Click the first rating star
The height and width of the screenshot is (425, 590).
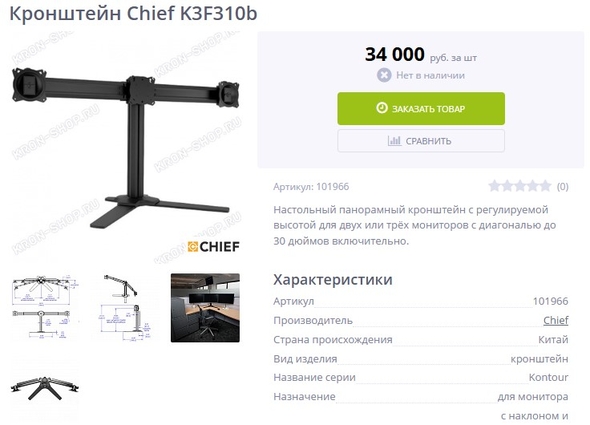point(494,186)
